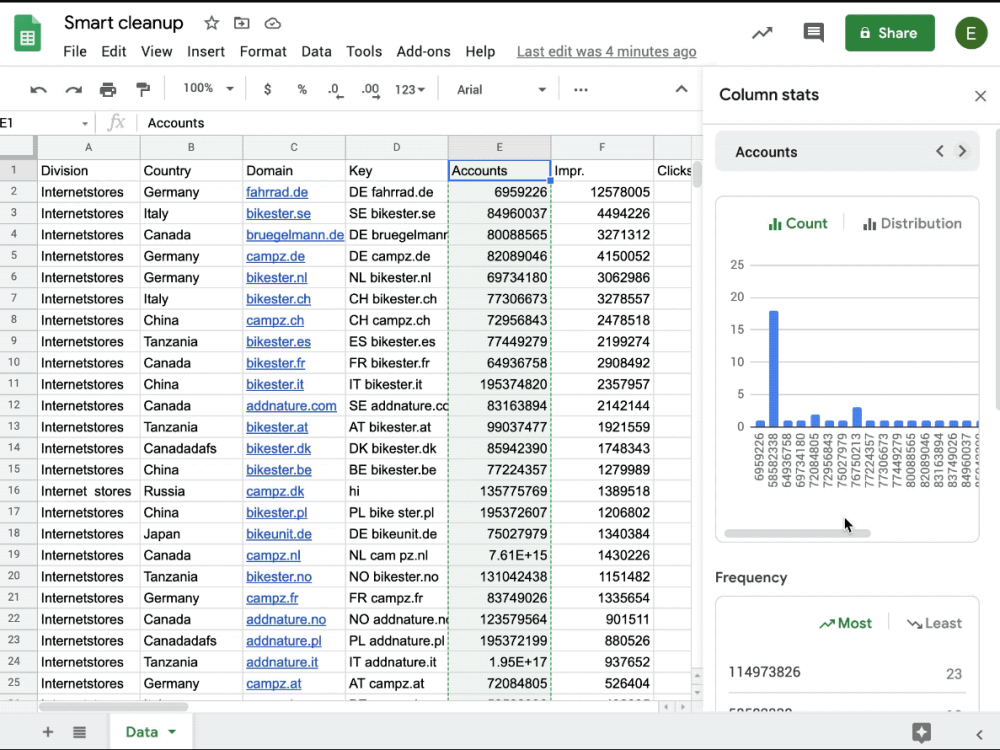Open the File menu

pos(75,52)
